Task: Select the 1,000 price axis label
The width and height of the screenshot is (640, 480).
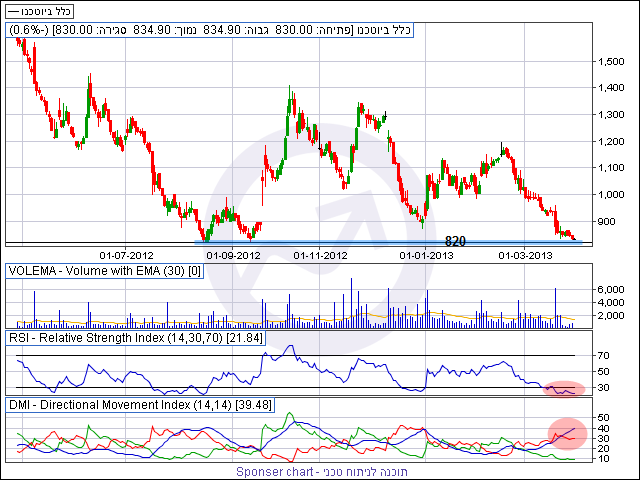Action: click(611, 195)
